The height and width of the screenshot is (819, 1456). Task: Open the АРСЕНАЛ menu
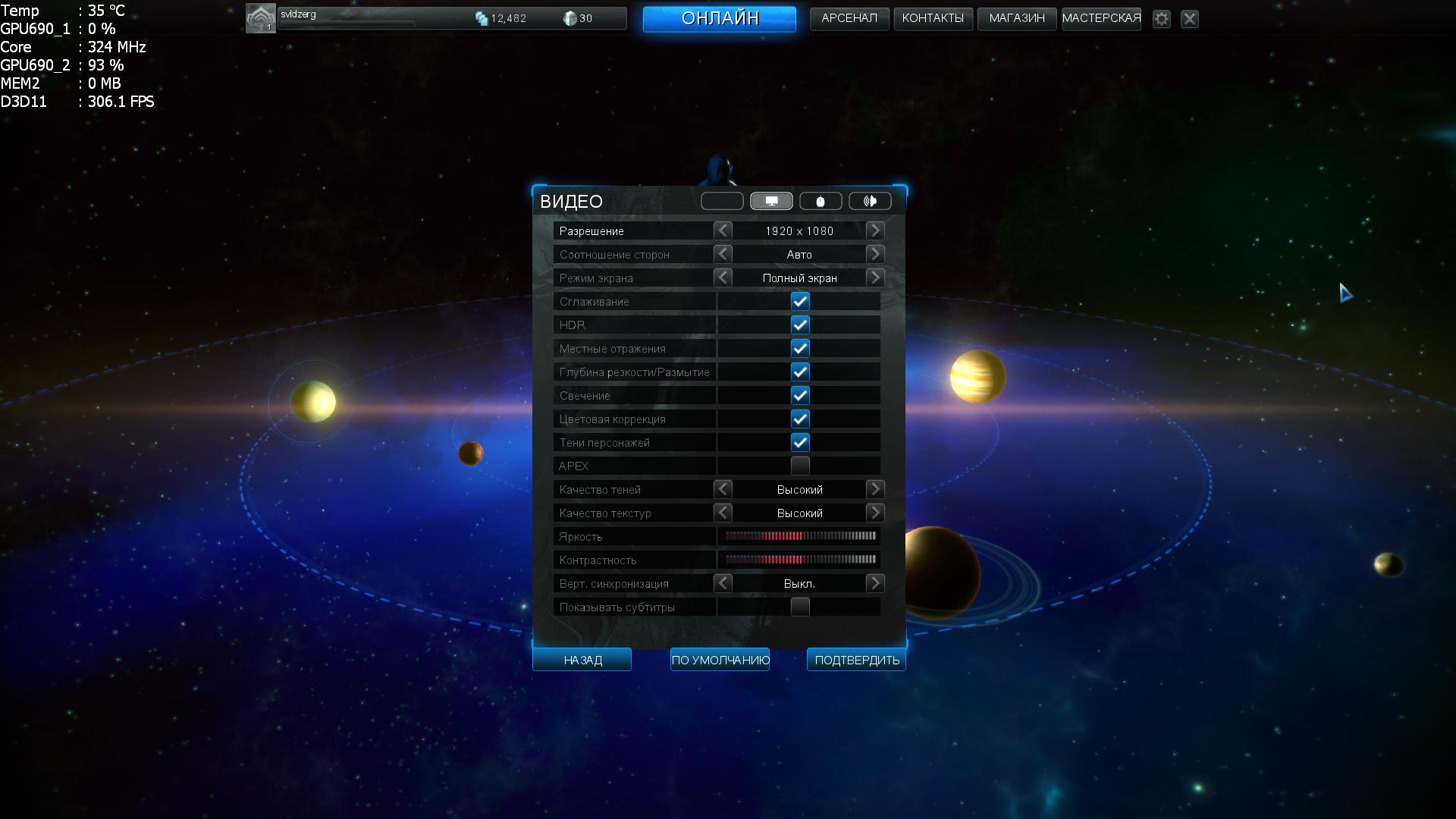click(849, 18)
